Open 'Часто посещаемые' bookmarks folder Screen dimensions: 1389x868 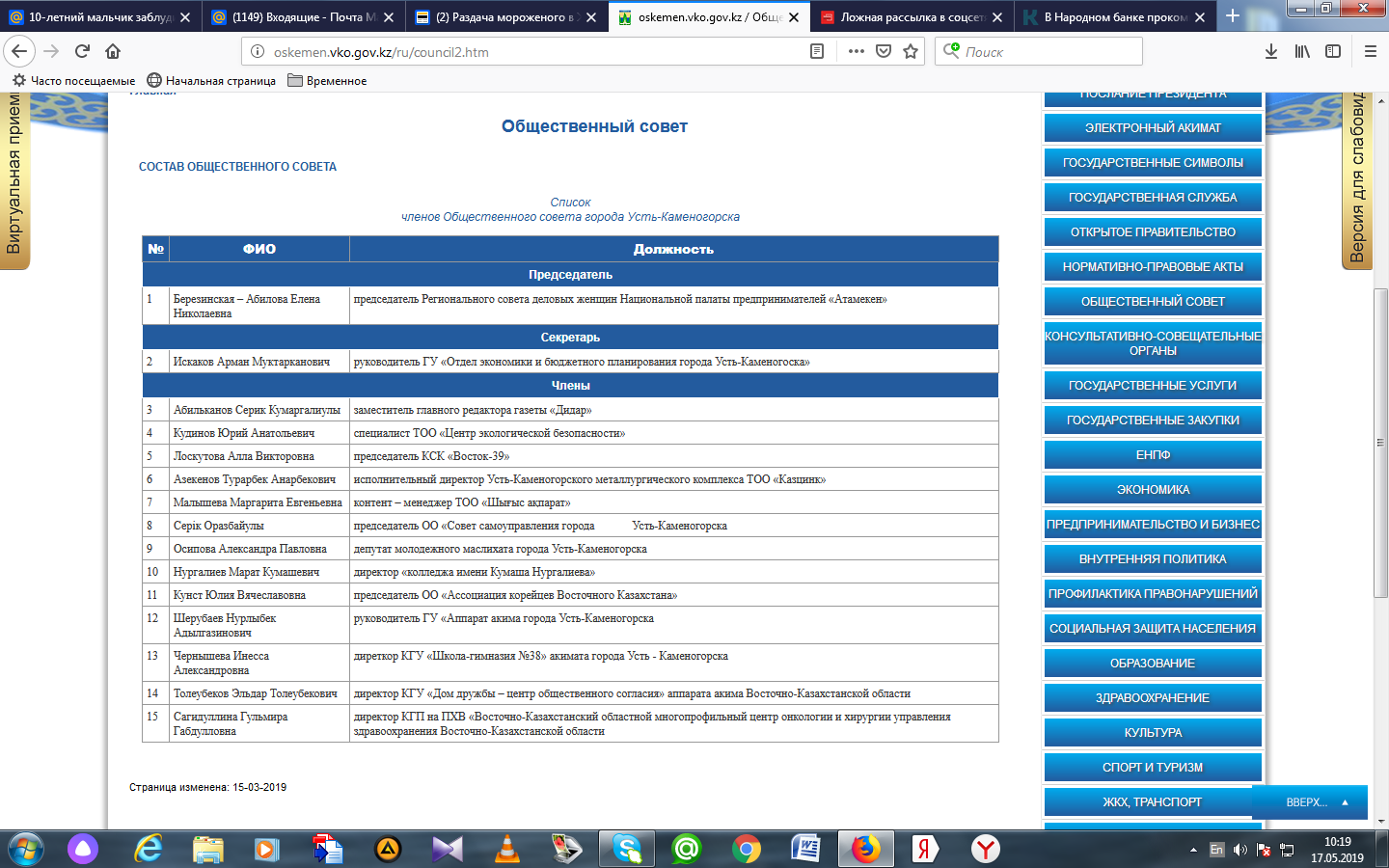pos(73,81)
